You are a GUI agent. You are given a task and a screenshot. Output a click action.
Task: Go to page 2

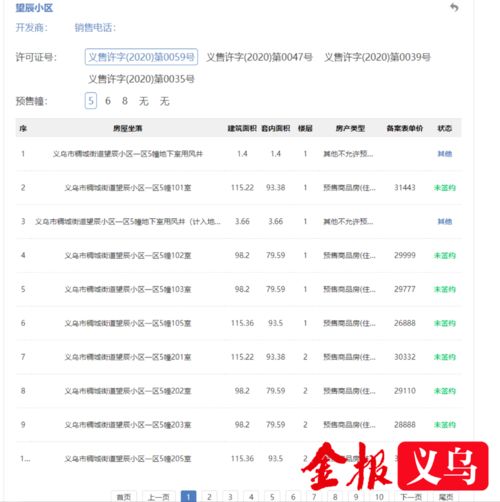tap(209, 497)
